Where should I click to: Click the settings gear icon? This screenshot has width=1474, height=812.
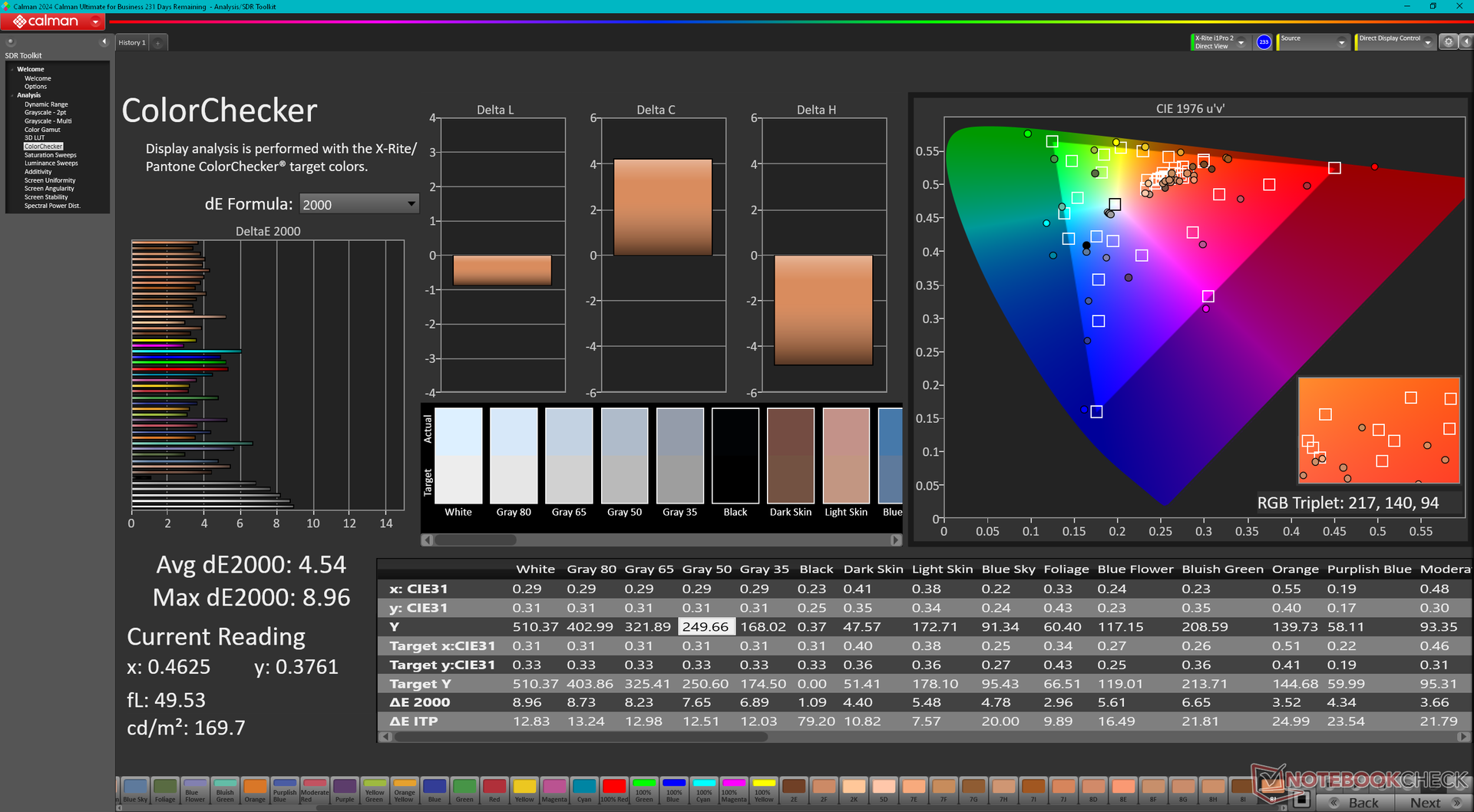pos(1448,42)
